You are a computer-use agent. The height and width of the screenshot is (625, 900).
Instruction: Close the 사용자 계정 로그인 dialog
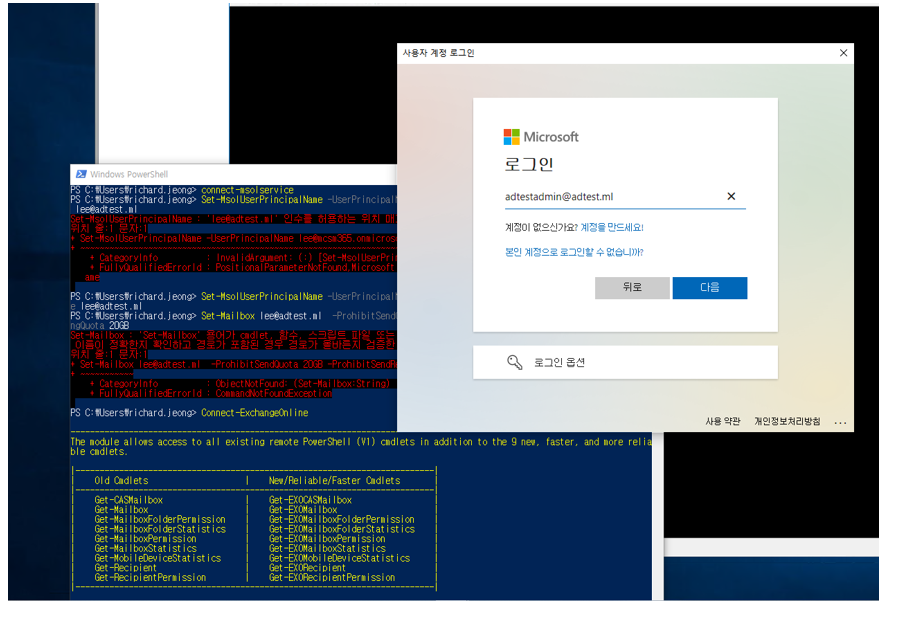click(843, 53)
